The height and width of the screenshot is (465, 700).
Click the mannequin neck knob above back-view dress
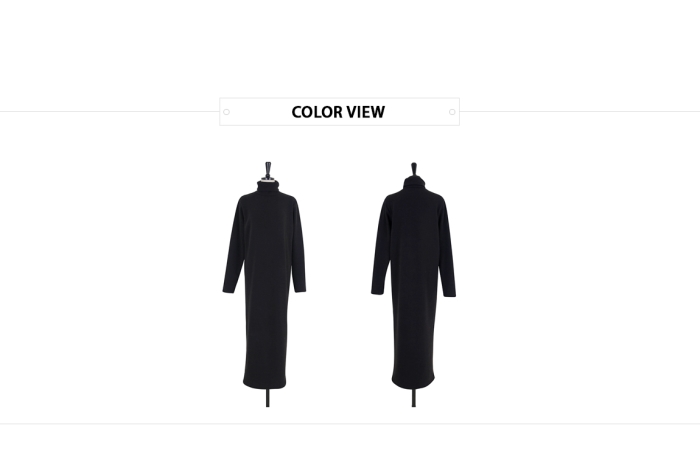414,170
